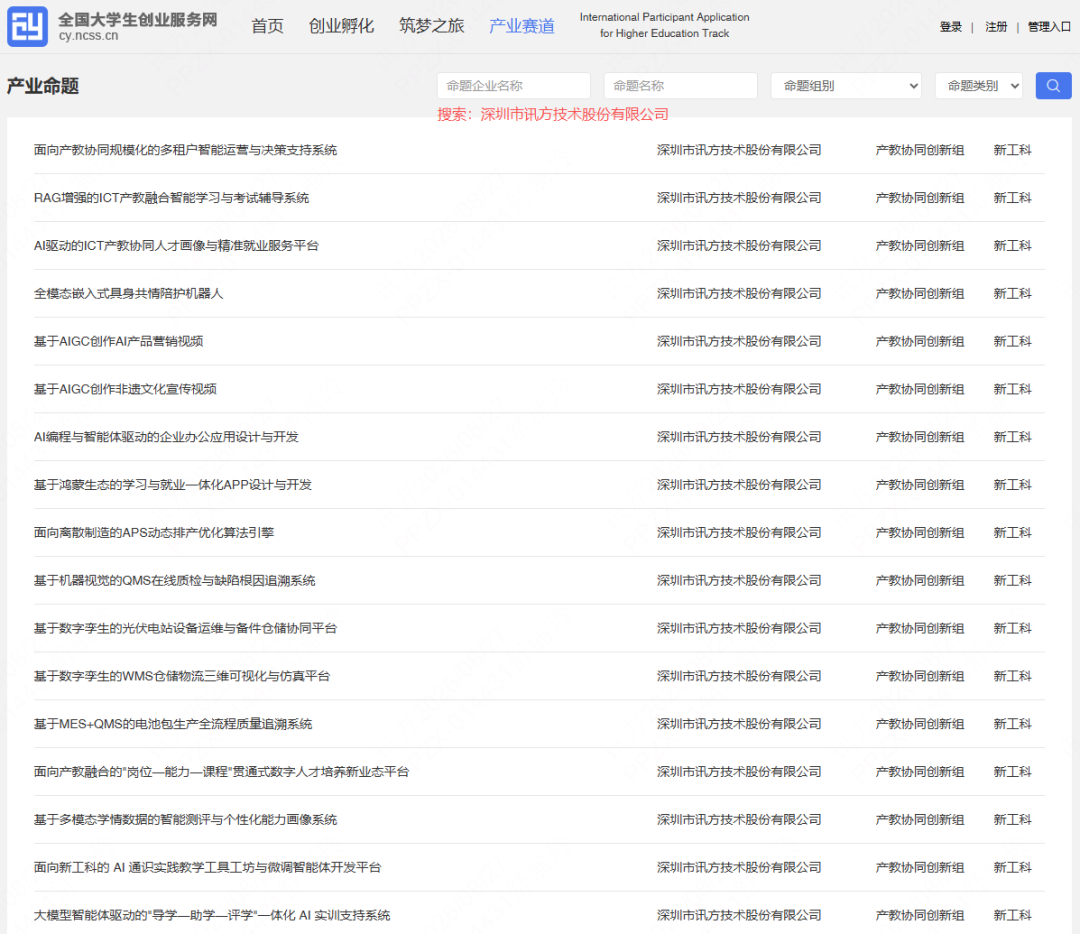Viewport: 1080px width, 934px height.
Task: Click the blue search magnifier button
Action: tap(1053, 85)
